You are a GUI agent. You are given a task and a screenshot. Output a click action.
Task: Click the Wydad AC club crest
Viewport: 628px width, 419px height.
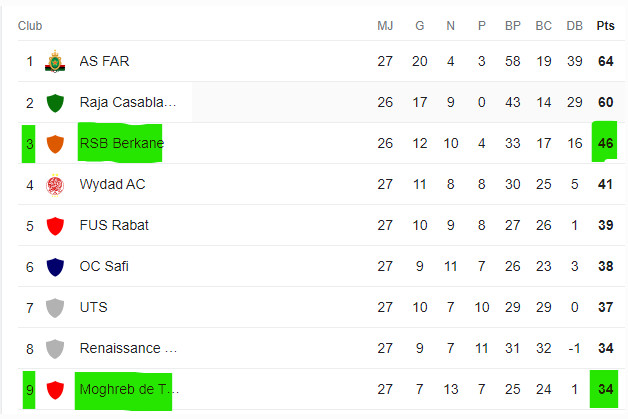point(55,185)
